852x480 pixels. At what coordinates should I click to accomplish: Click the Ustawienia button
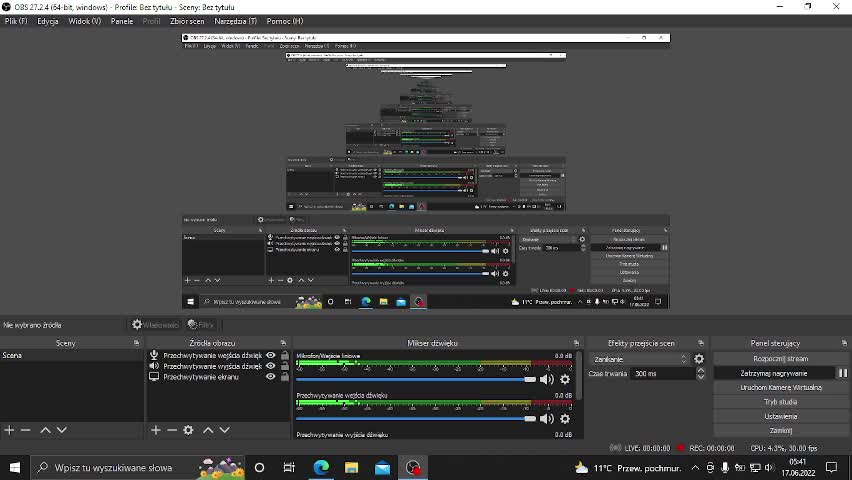coord(780,416)
